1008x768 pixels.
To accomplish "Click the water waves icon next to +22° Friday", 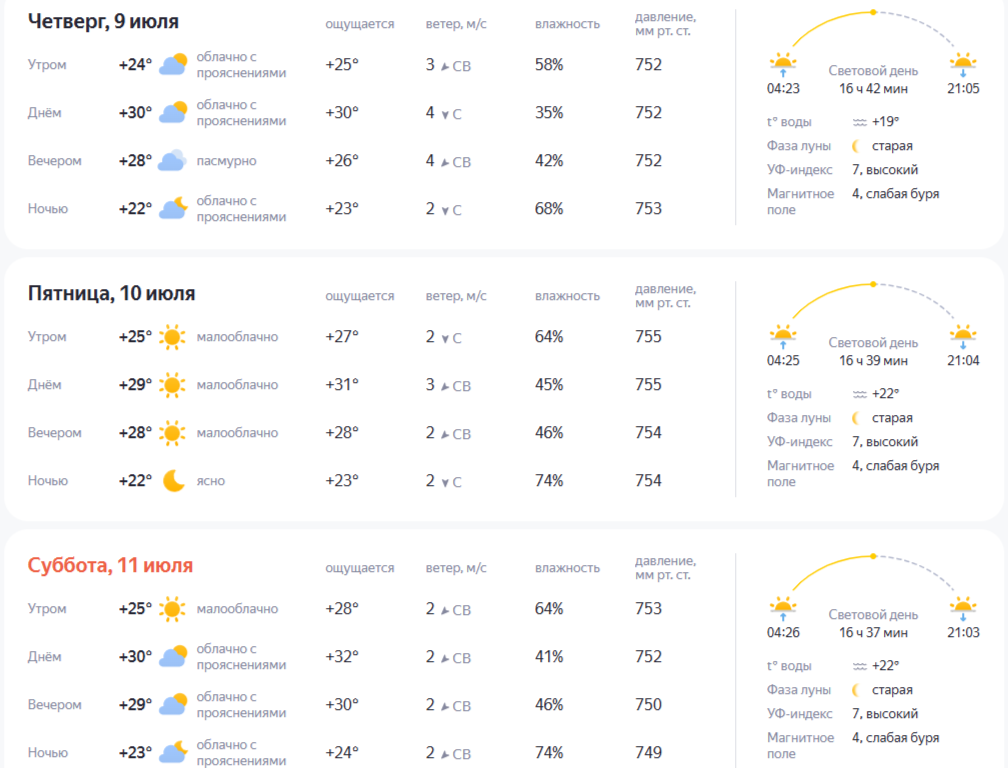I will (860, 394).
